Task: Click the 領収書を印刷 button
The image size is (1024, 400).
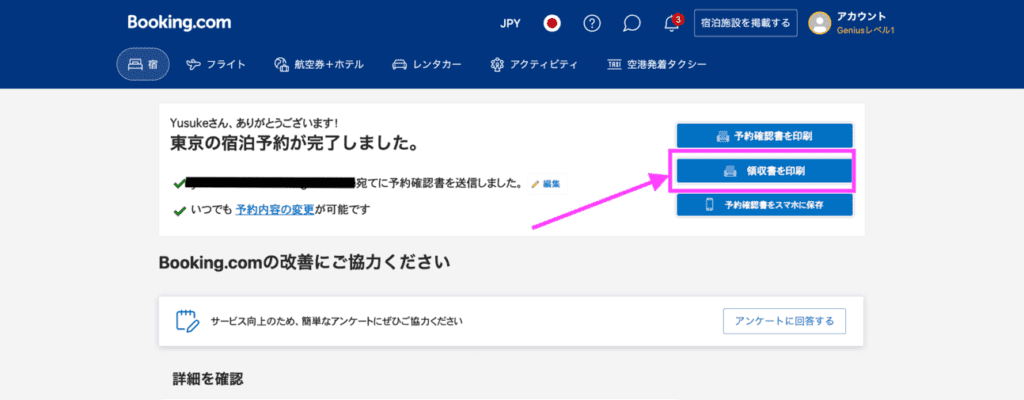Action: (x=765, y=171)
